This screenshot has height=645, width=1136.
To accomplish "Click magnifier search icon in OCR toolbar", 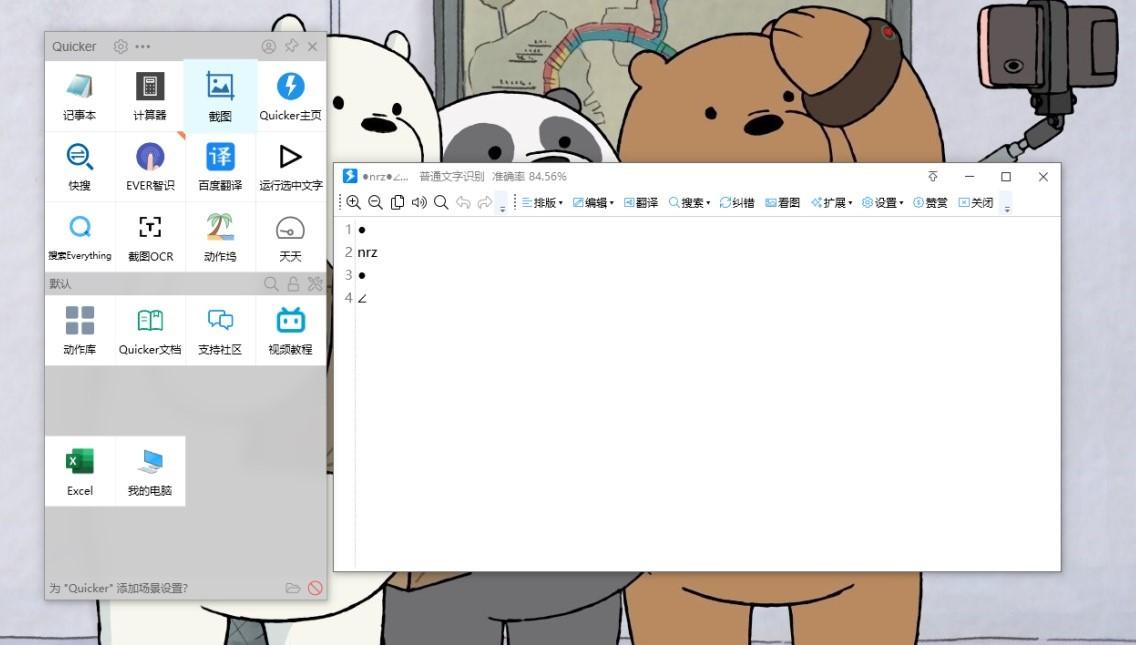I will tap(441, 202).
